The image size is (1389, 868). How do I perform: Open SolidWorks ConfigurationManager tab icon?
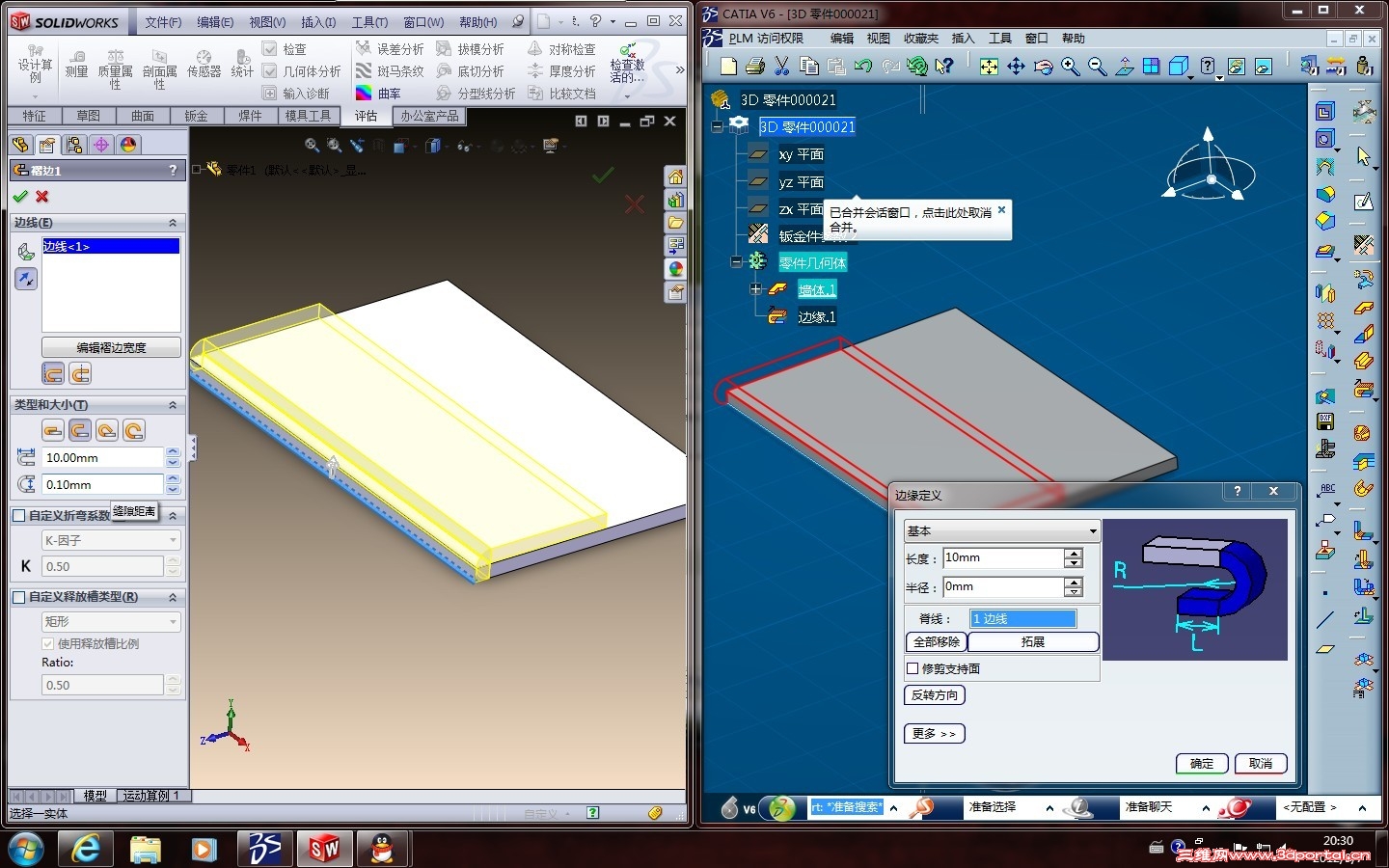pos(74,145)
